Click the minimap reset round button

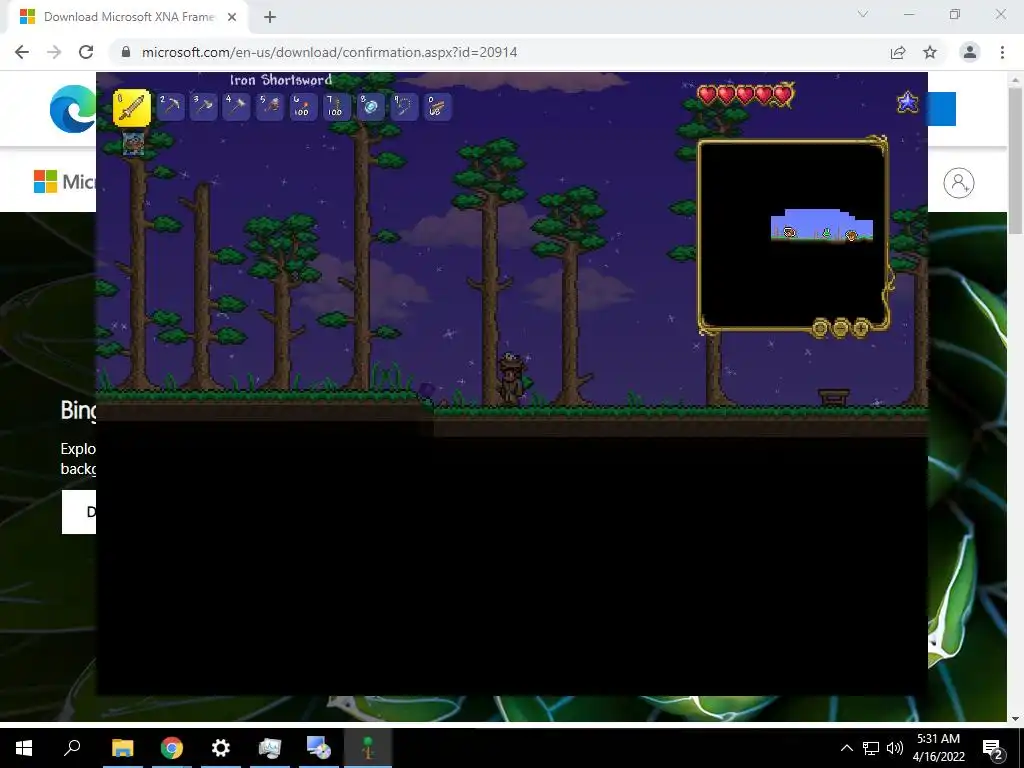pos(820,327)
